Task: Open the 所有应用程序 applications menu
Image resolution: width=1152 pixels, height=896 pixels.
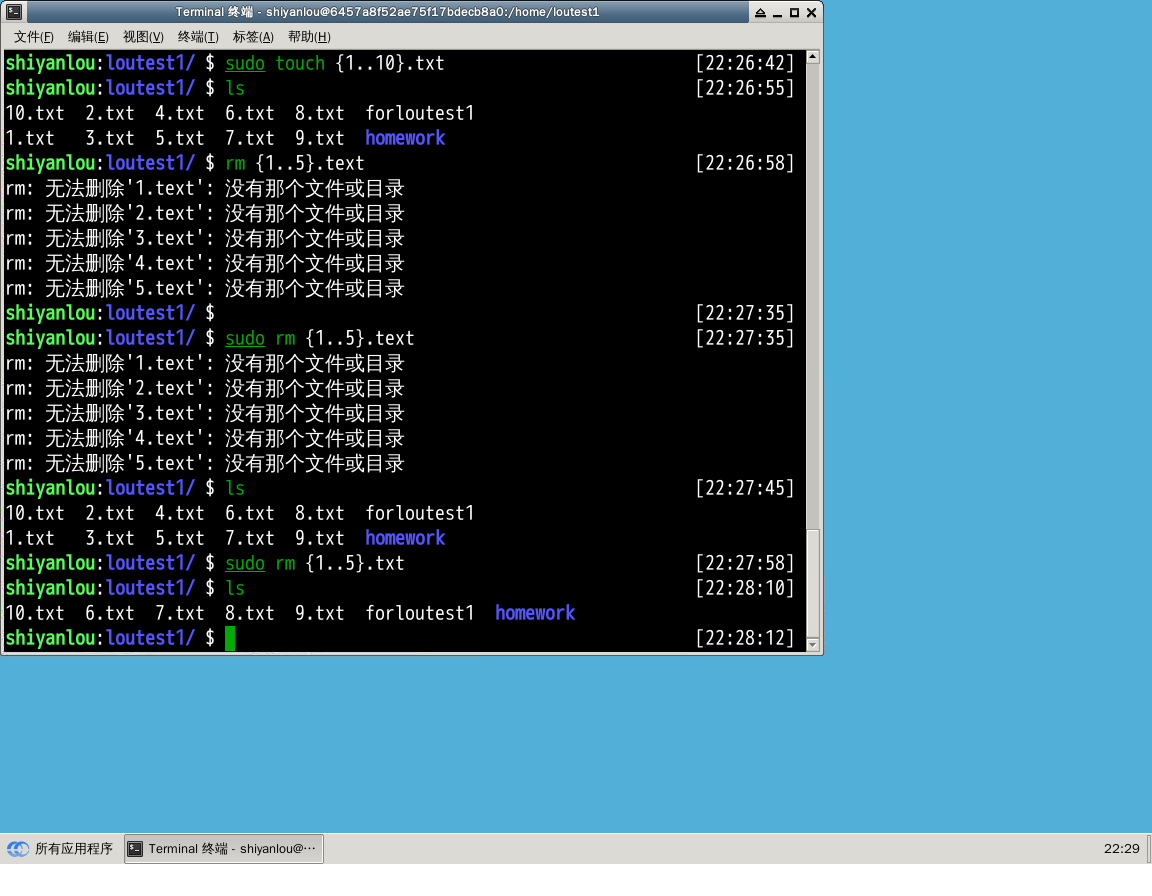Action: coord(62,849)
